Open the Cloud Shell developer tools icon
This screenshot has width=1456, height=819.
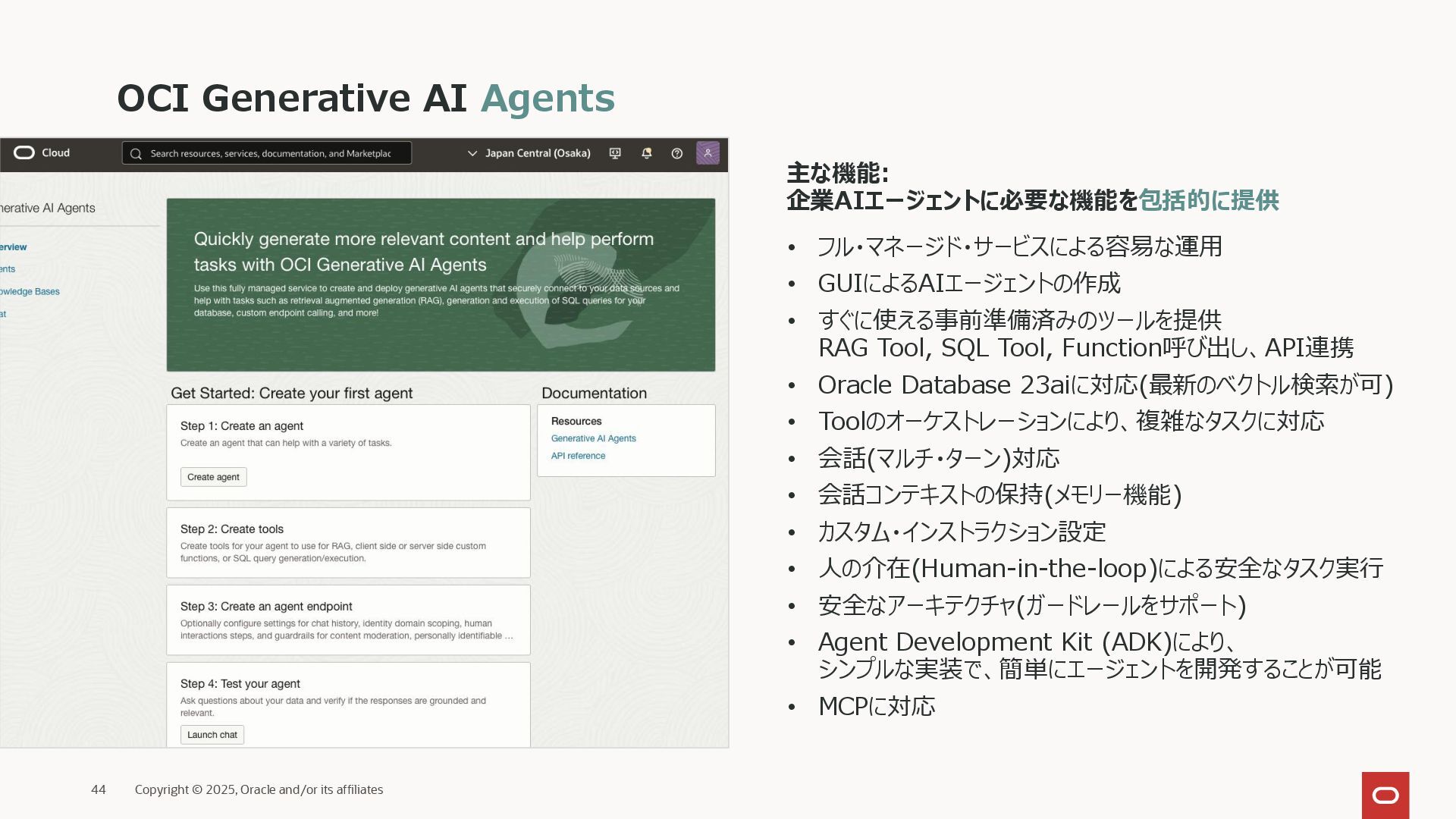[x=615, y=153]
